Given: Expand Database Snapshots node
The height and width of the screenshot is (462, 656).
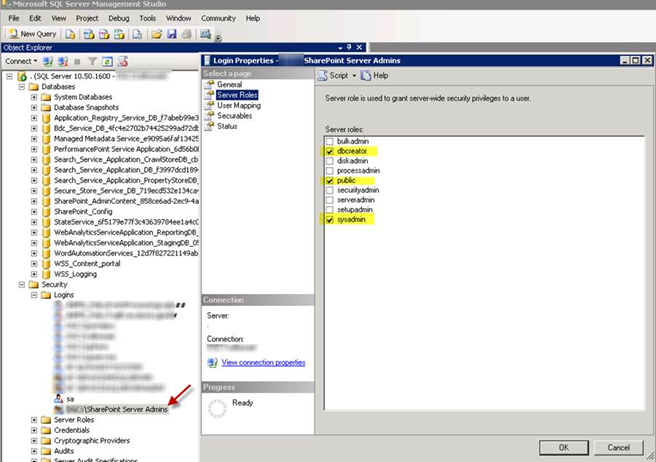Looking at the screenshot, I should coord(34,108).
